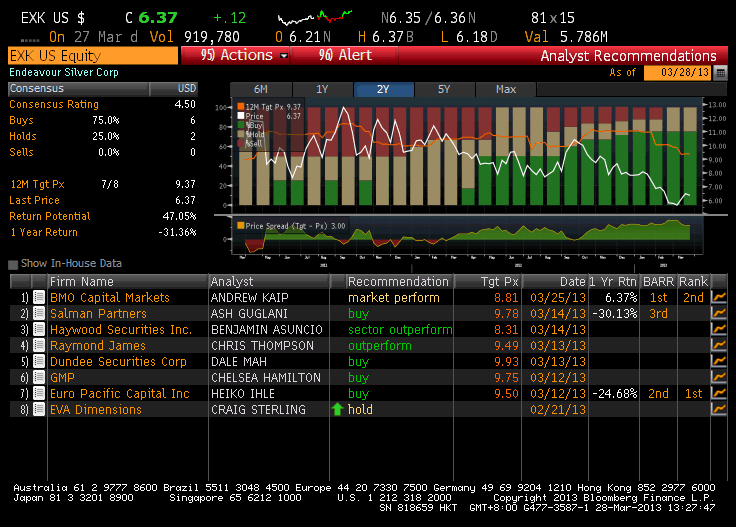Show chart icon for Haywood Securities row
736x527 pixels.
point(719,329)
